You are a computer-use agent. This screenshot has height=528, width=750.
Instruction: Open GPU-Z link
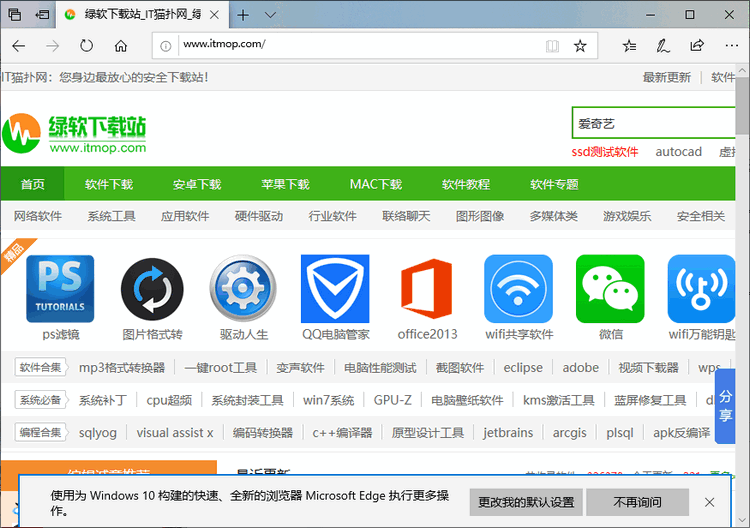(x=393, y=400)
